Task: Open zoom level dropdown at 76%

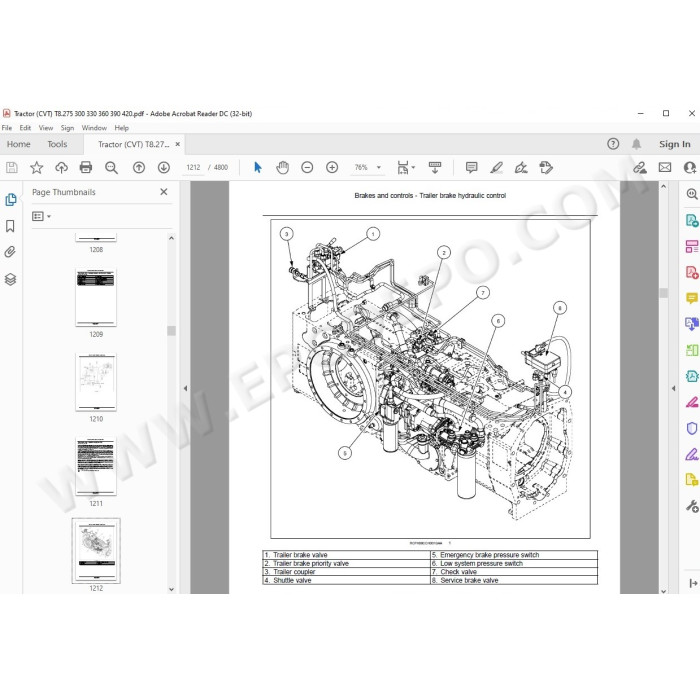Action: point(379,167)
